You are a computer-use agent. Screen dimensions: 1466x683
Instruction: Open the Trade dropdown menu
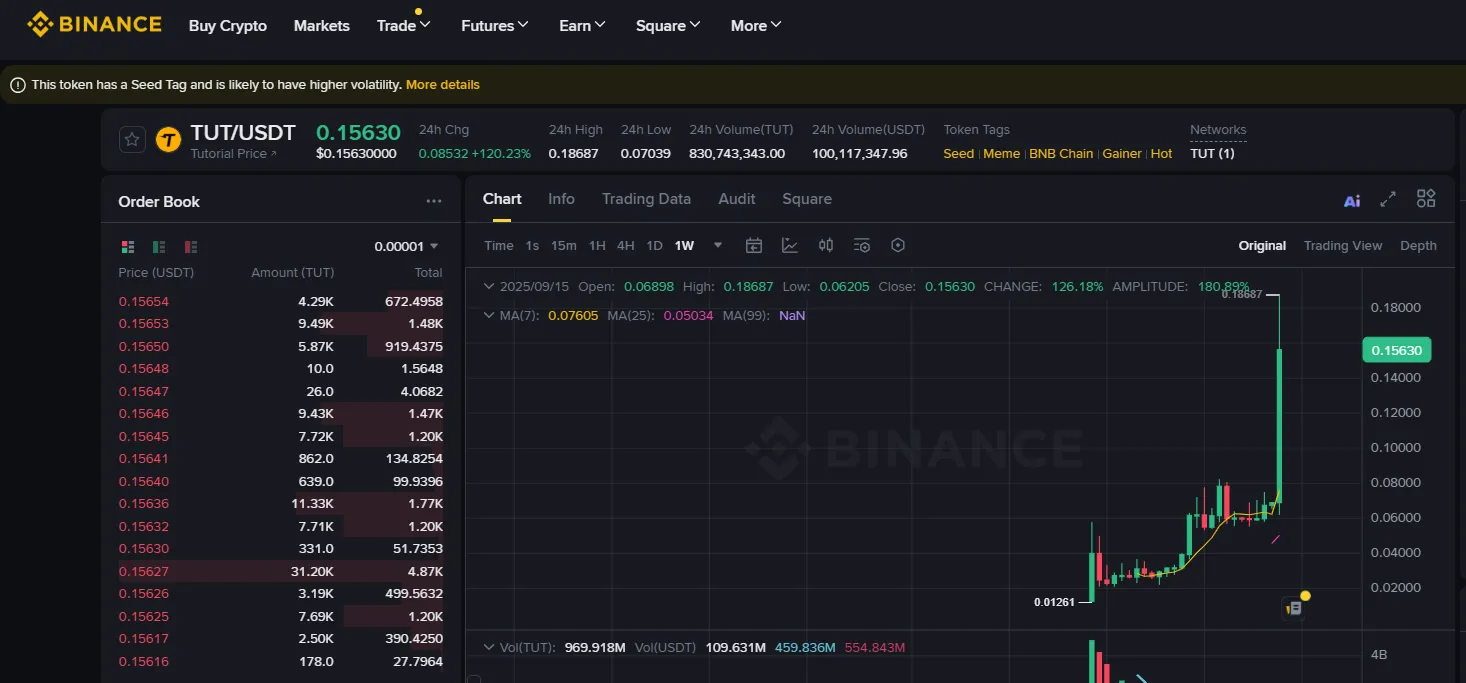click(x=403, y=25)
